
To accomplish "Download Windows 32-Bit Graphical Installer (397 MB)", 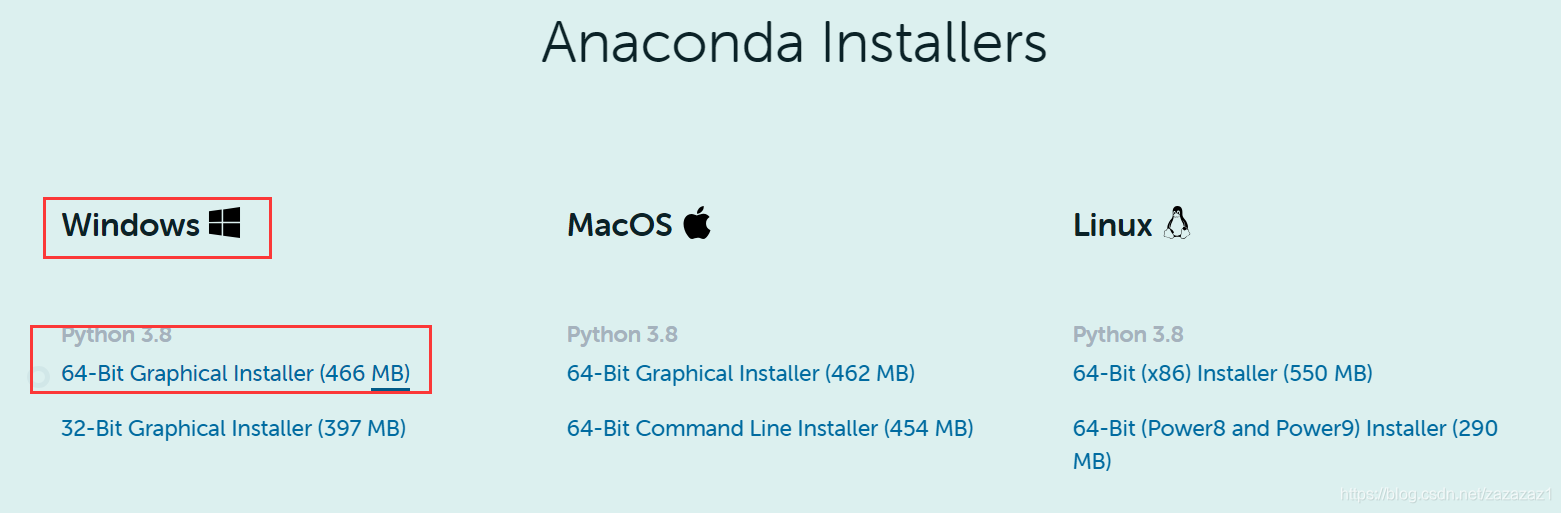I will tap(234, 429).
